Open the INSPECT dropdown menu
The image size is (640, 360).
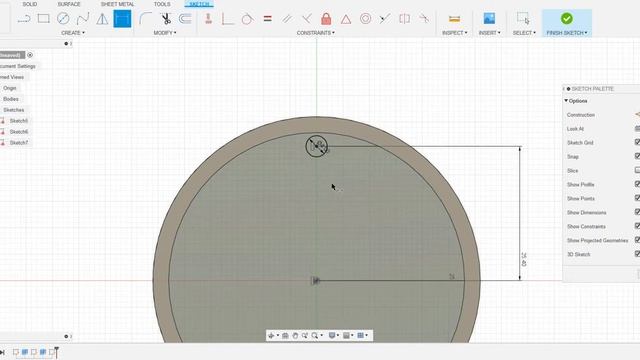[x=454, y=33]
